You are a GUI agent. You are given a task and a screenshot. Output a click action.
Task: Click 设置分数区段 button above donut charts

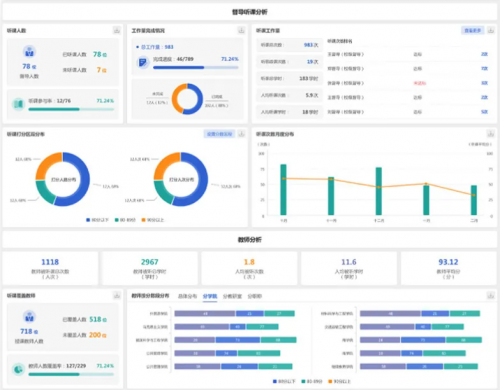pos(219,134)
